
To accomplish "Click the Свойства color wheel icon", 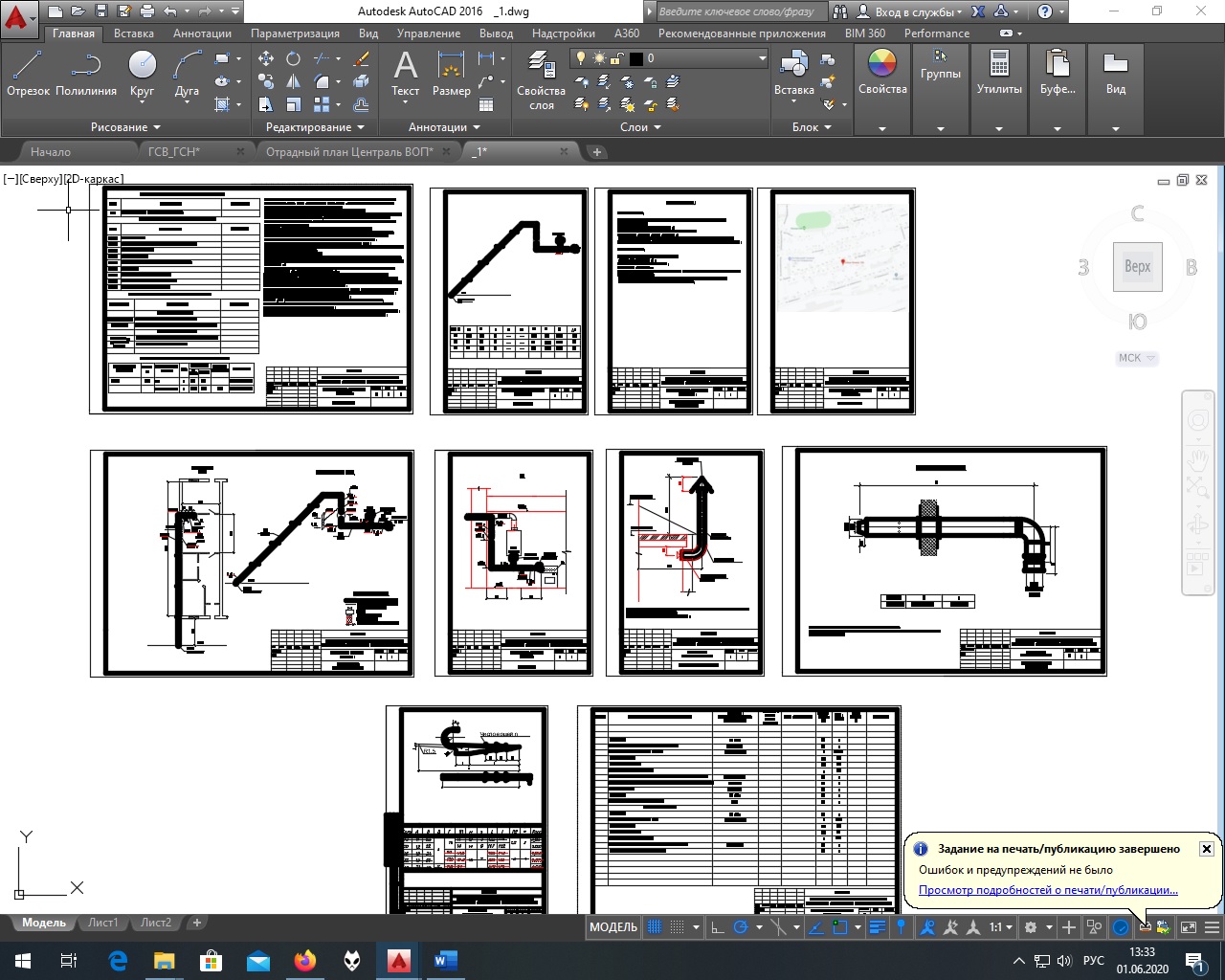I will [881, 63].
